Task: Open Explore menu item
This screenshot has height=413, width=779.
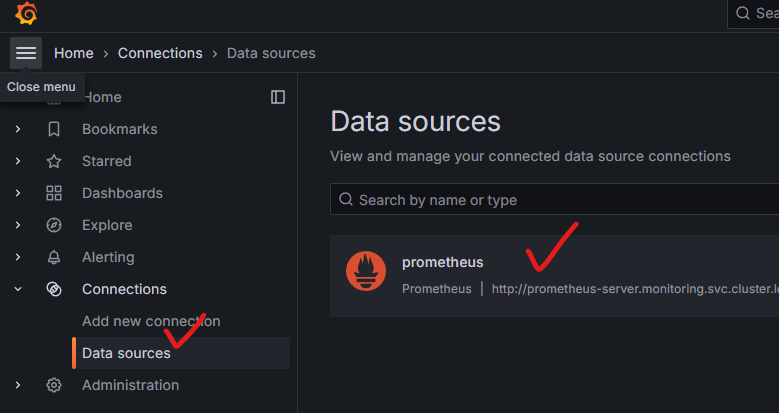Action: click(x=107, y=225)
